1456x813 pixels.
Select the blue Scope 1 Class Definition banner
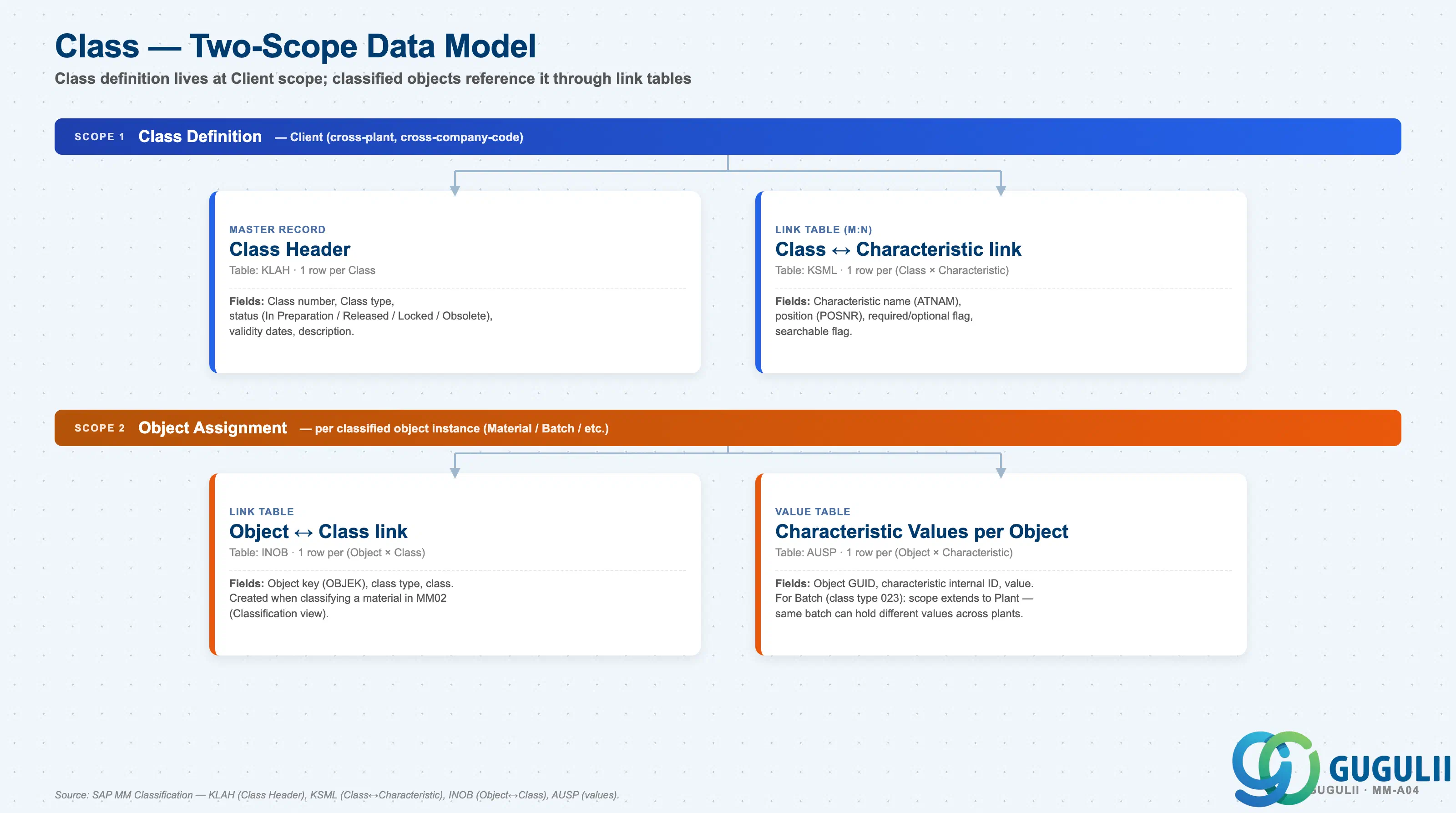point(728,136)
